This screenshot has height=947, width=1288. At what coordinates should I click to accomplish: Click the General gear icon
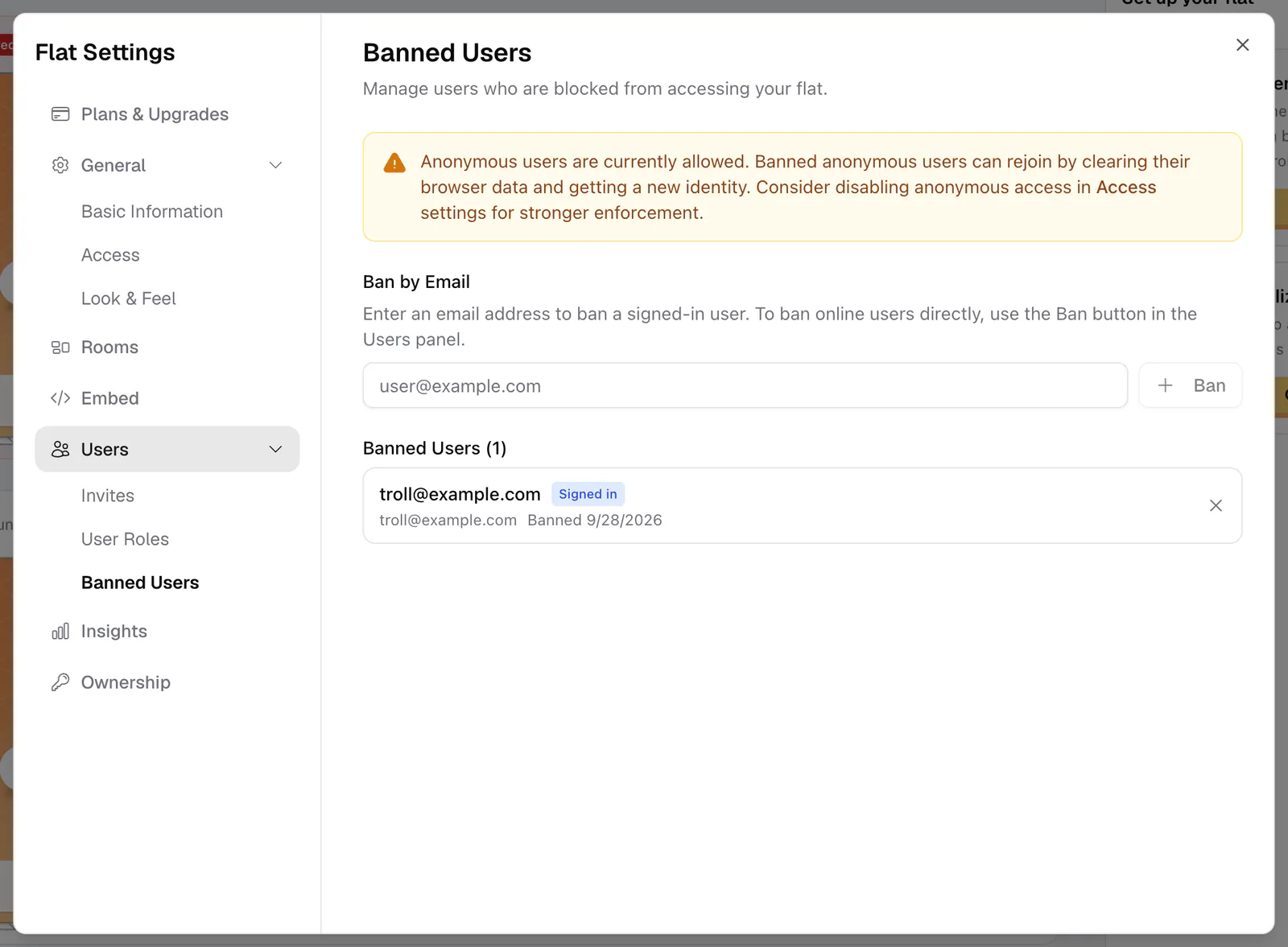click(60, 165)
